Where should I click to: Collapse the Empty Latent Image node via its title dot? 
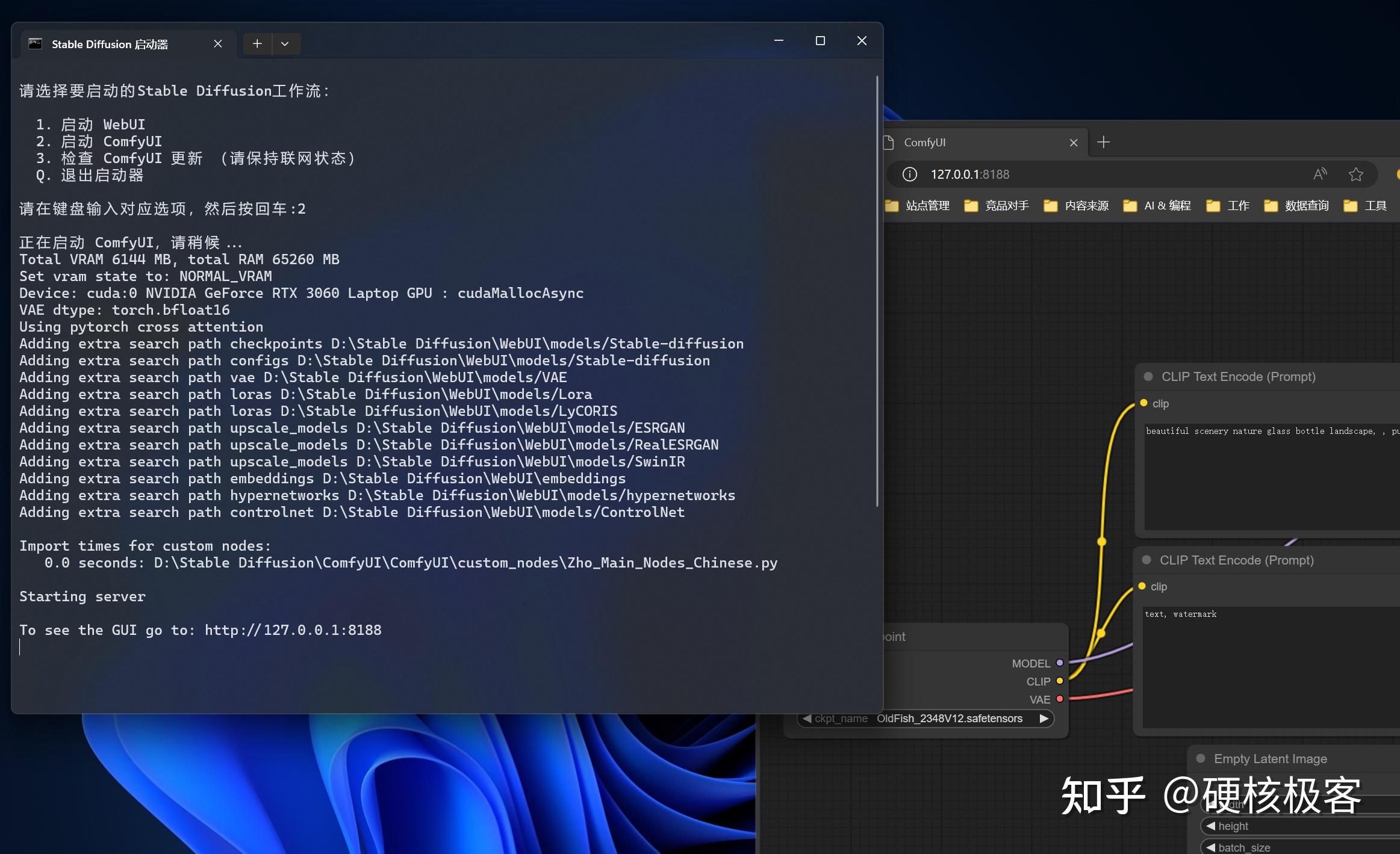(1202, 758)
